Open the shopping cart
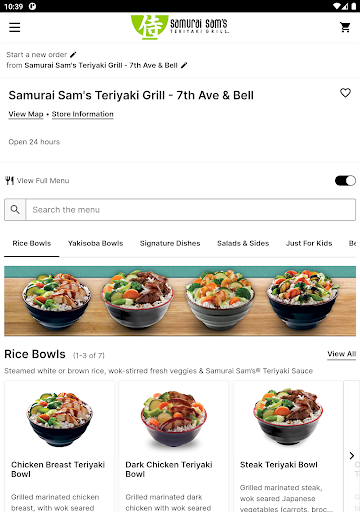This screenshot has width=360, height=512. point(345,27)
